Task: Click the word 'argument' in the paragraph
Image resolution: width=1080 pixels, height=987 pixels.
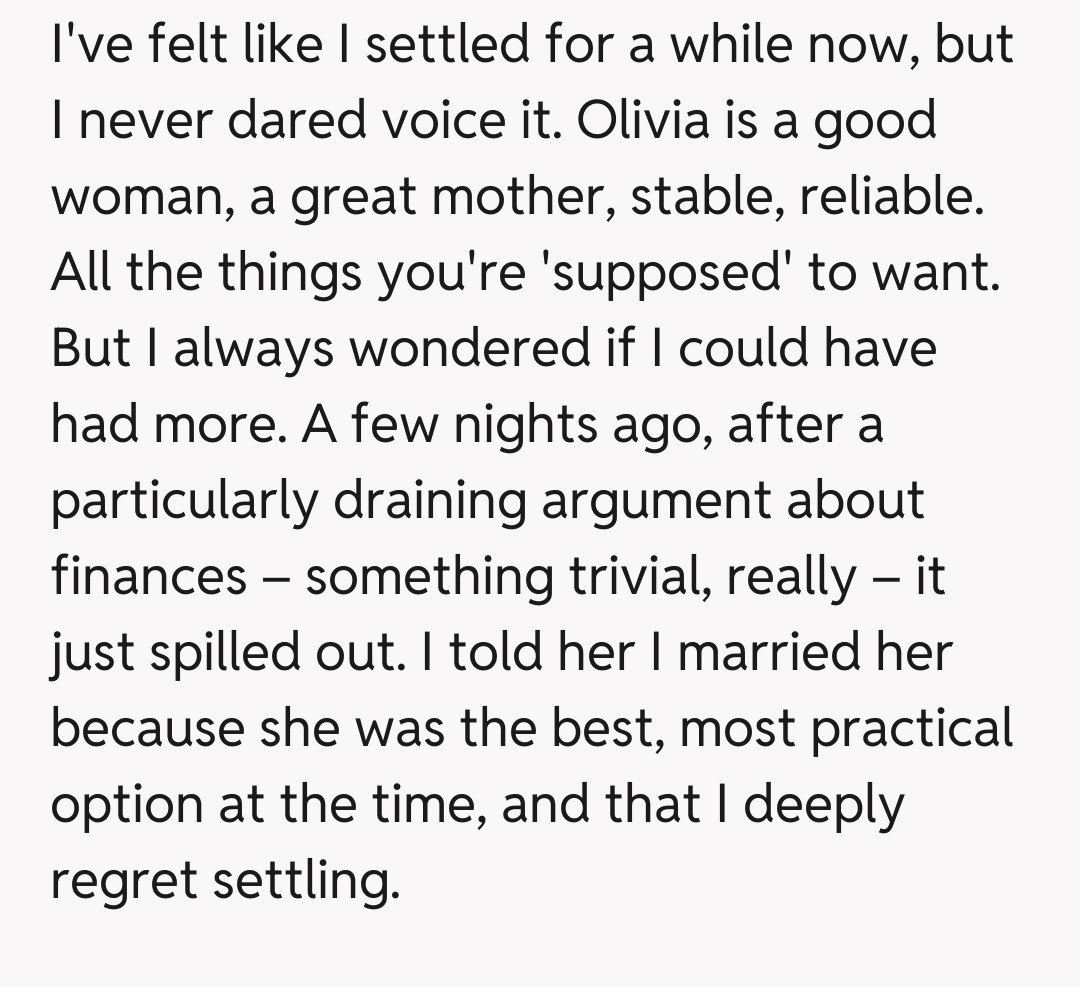Action: tap(655, 502)
